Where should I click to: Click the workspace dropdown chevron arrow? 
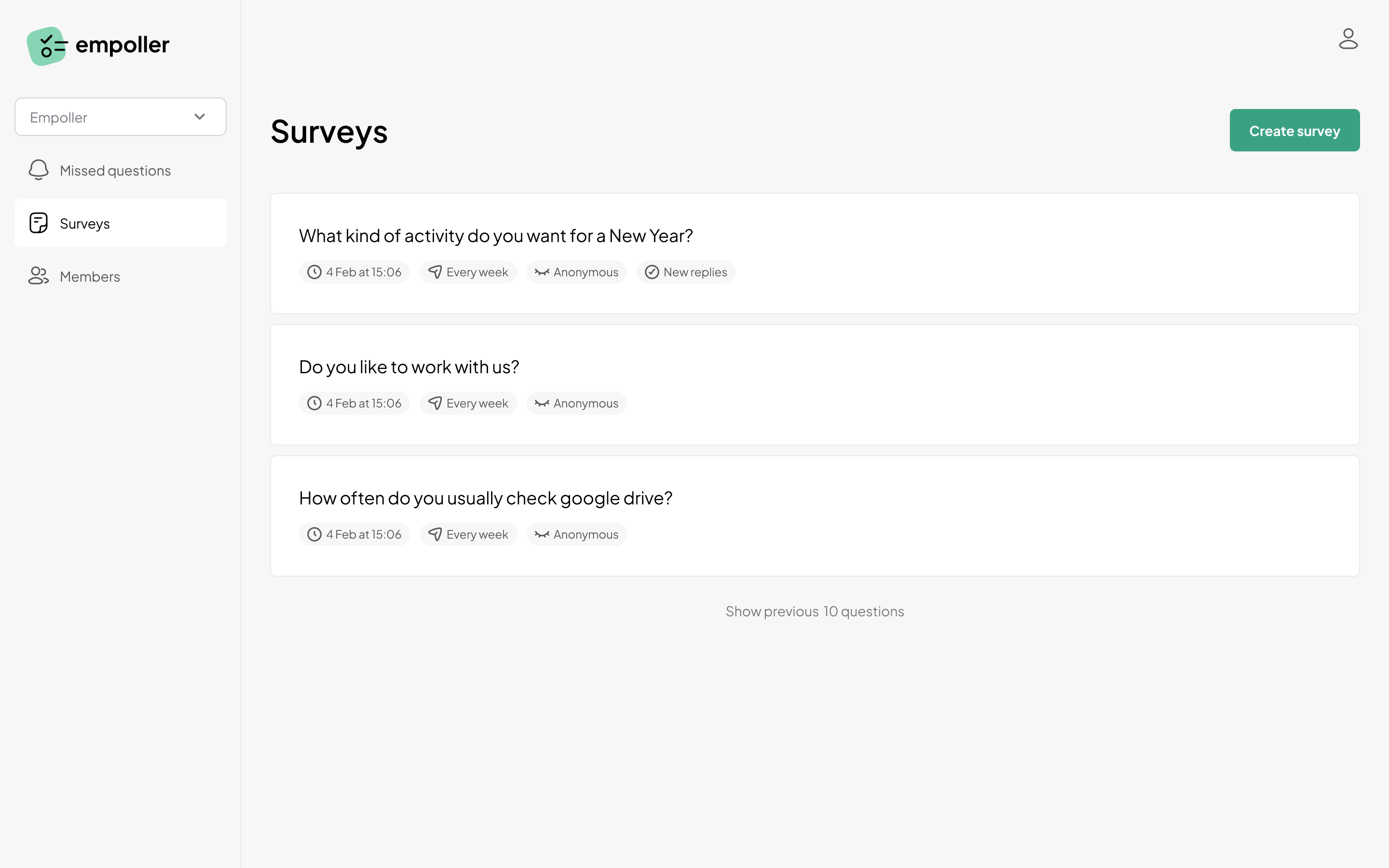[x=200, y=117]
